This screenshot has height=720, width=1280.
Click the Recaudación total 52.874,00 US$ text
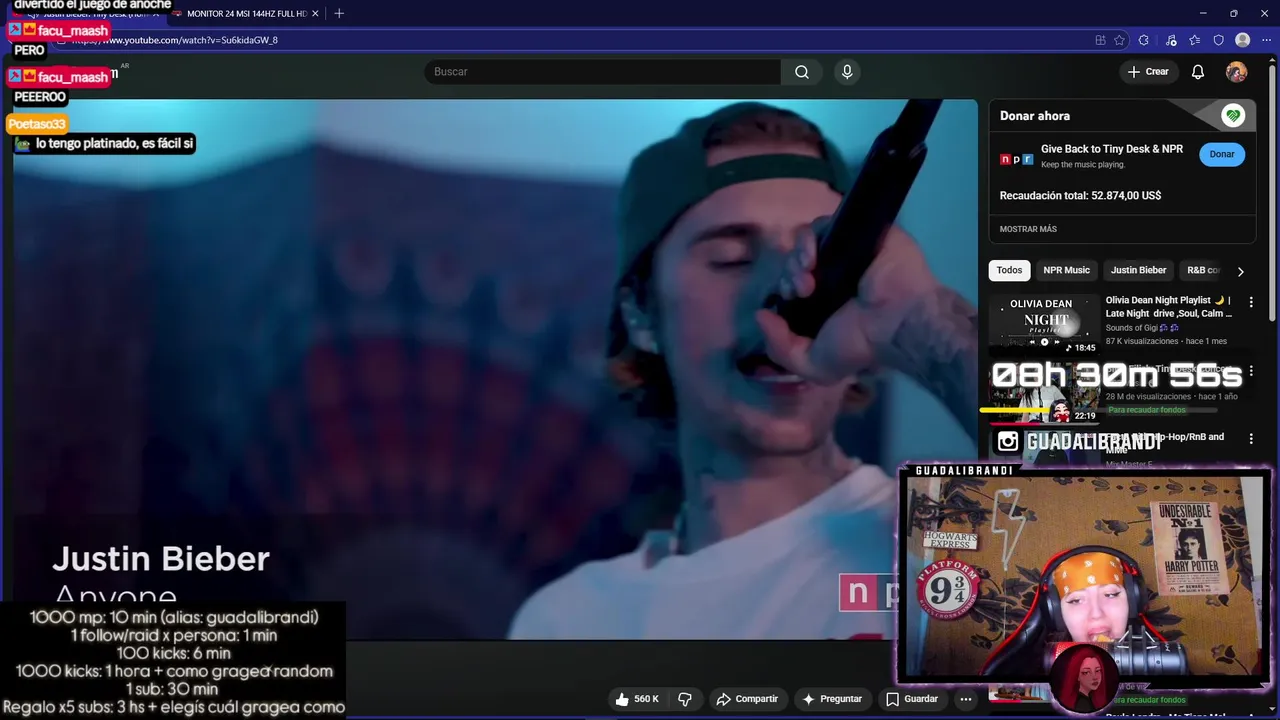point(1080,196)
